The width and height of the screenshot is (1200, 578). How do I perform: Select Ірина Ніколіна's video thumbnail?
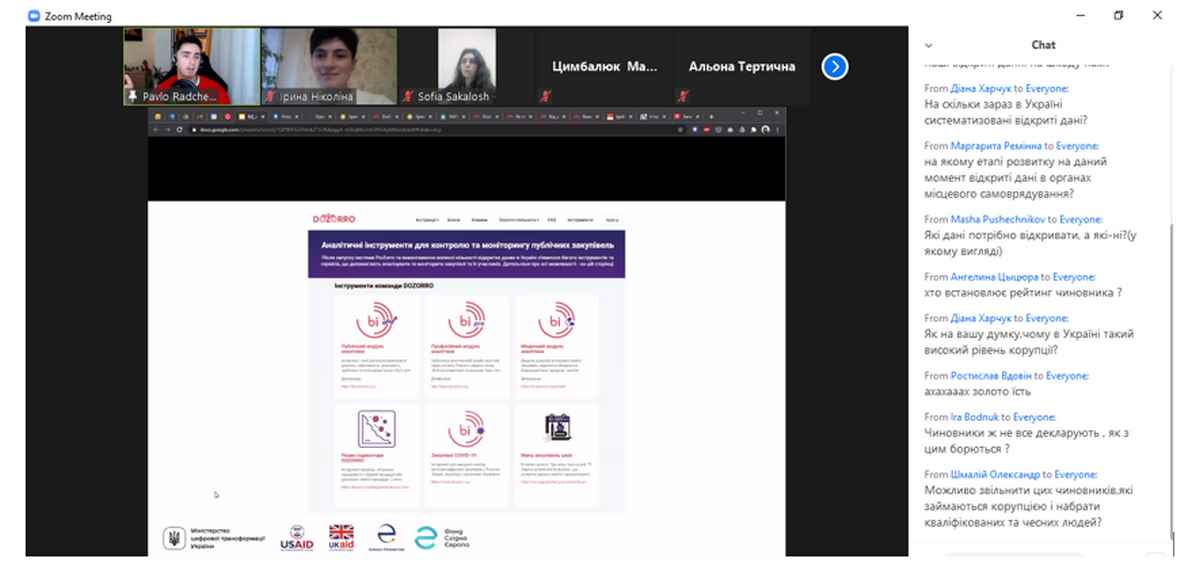(x=329, y=66)
